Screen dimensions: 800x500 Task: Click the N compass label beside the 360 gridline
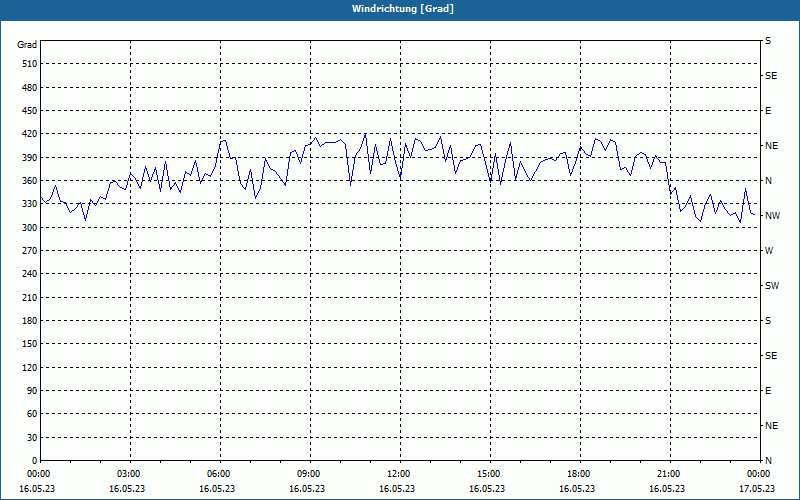click(769, 181)
